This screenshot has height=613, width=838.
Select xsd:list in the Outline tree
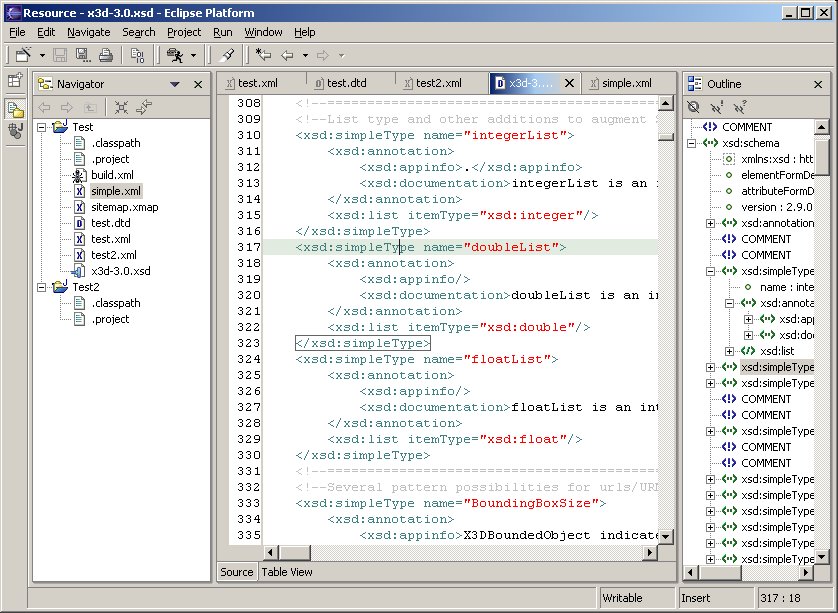pos(777,351)
